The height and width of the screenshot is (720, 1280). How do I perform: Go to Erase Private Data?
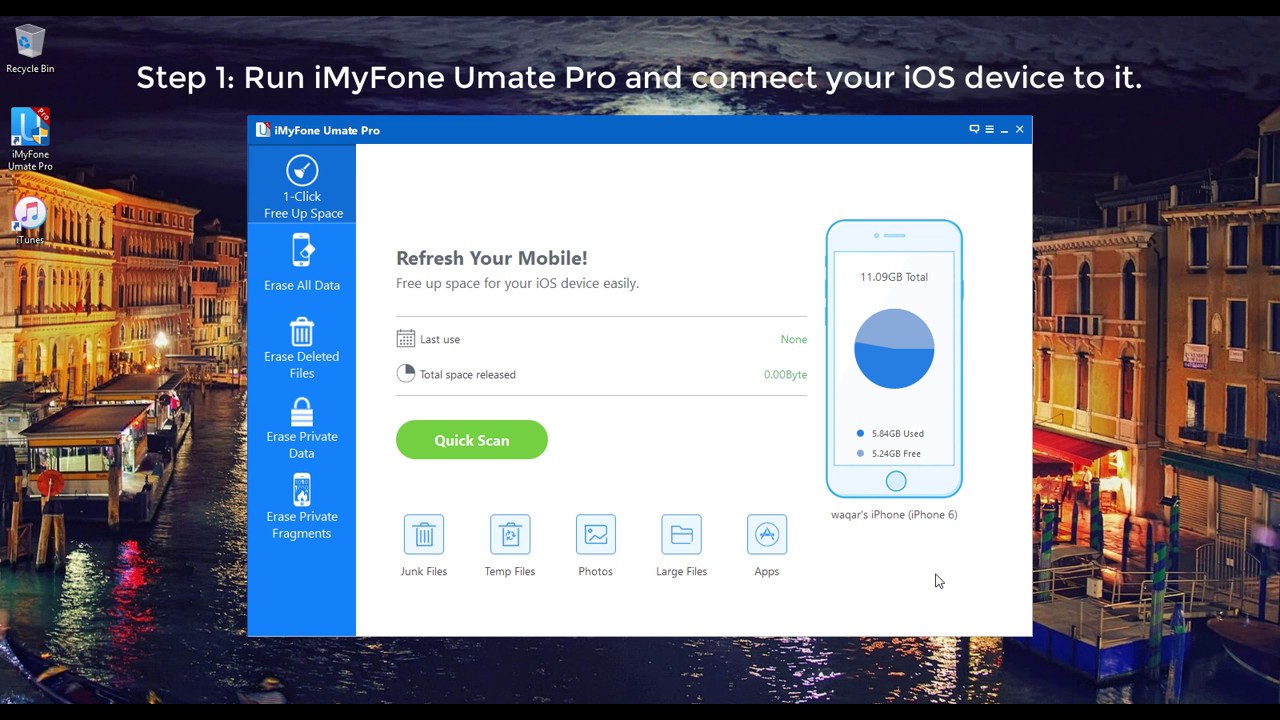coord(302,428)
